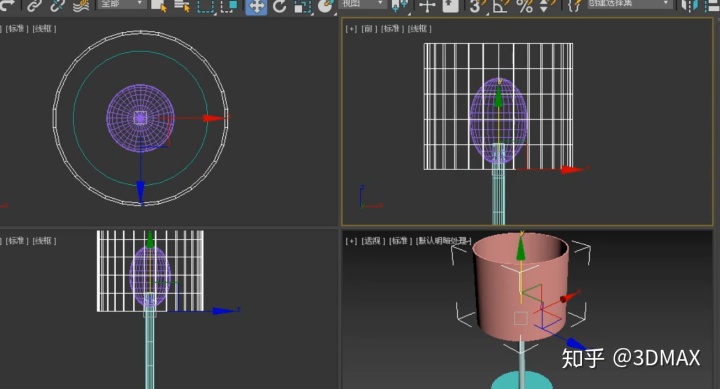Click blue axis arrow in top viewport
The height and width of the screenshot is (389, 720).
pyautogui.click(x=141, y=192)
